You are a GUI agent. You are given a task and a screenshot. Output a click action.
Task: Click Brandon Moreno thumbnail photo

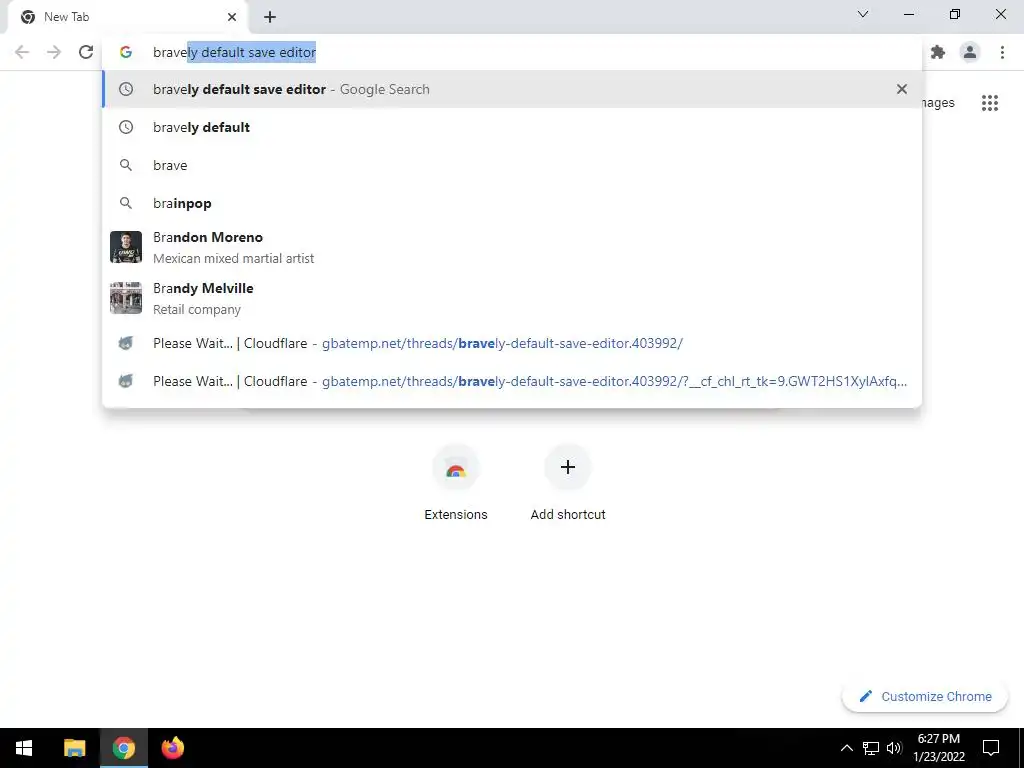click(x=126, y=247)
